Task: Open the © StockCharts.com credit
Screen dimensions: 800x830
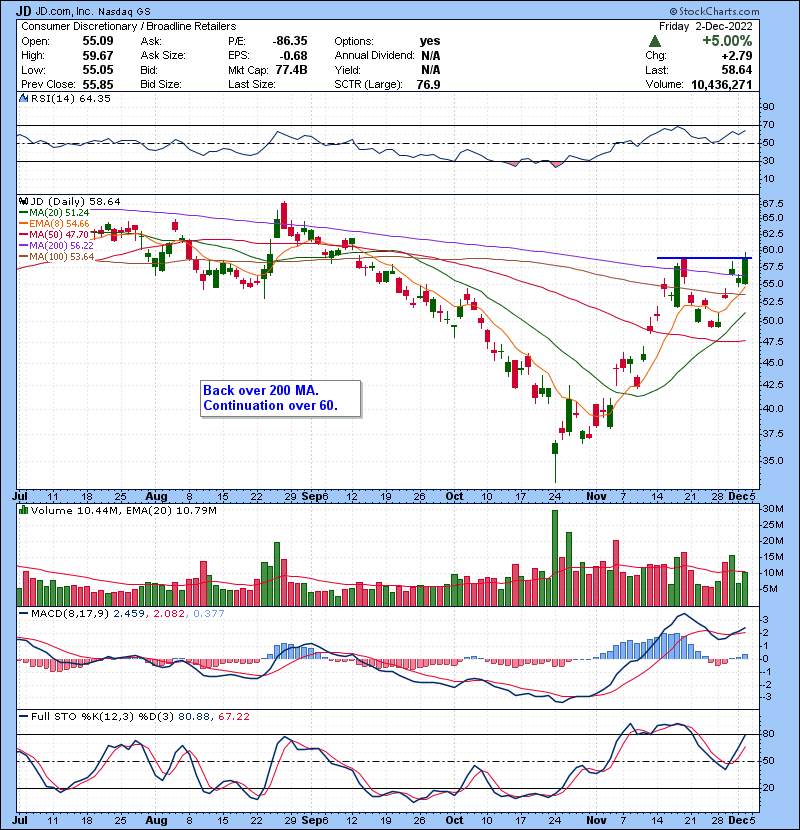Action: [x=714, y=11]
